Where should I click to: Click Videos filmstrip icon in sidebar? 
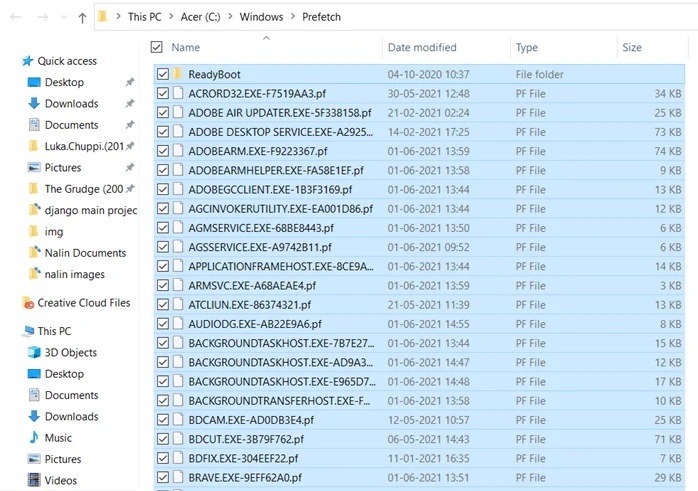tap(34, 480)
